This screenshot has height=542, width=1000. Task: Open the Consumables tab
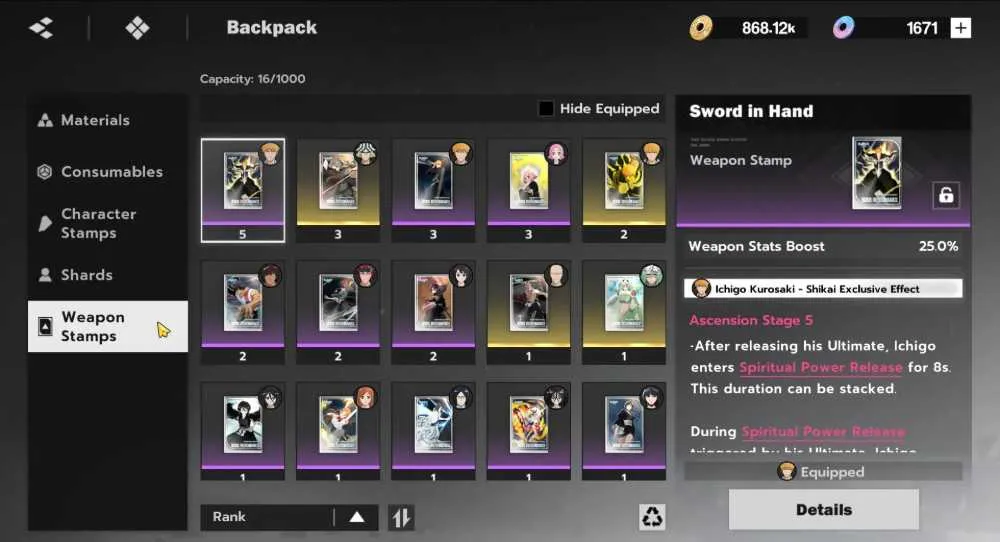(x=108, y=172)
